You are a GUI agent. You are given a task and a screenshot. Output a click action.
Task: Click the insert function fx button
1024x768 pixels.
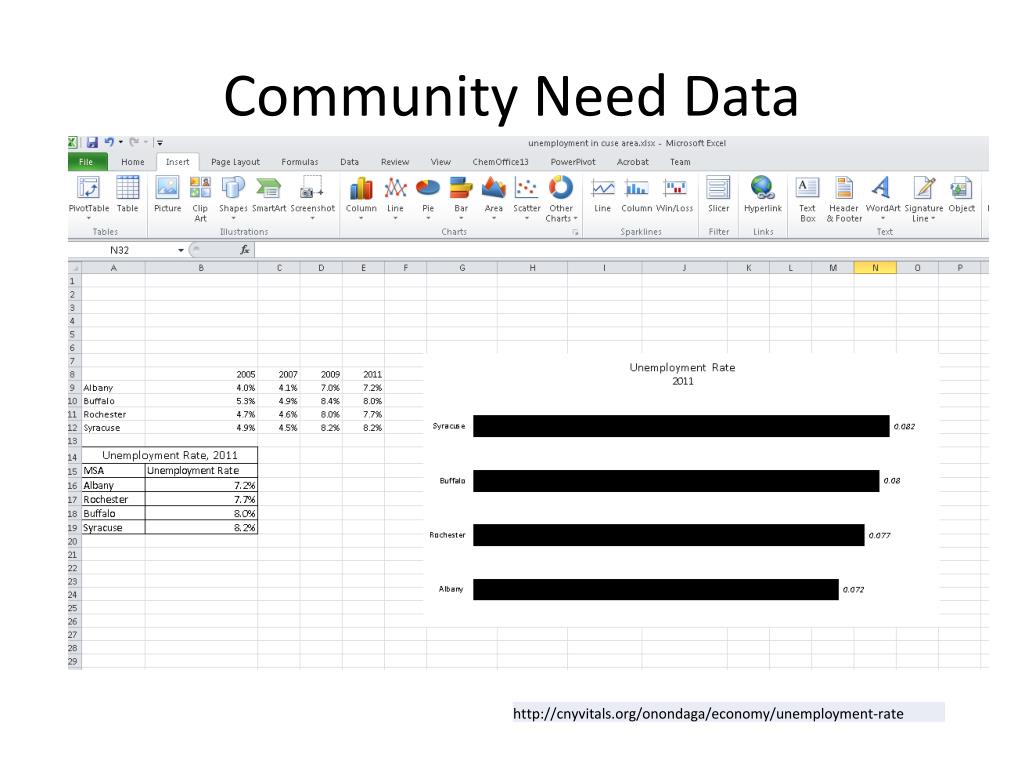tap(245, 250)
